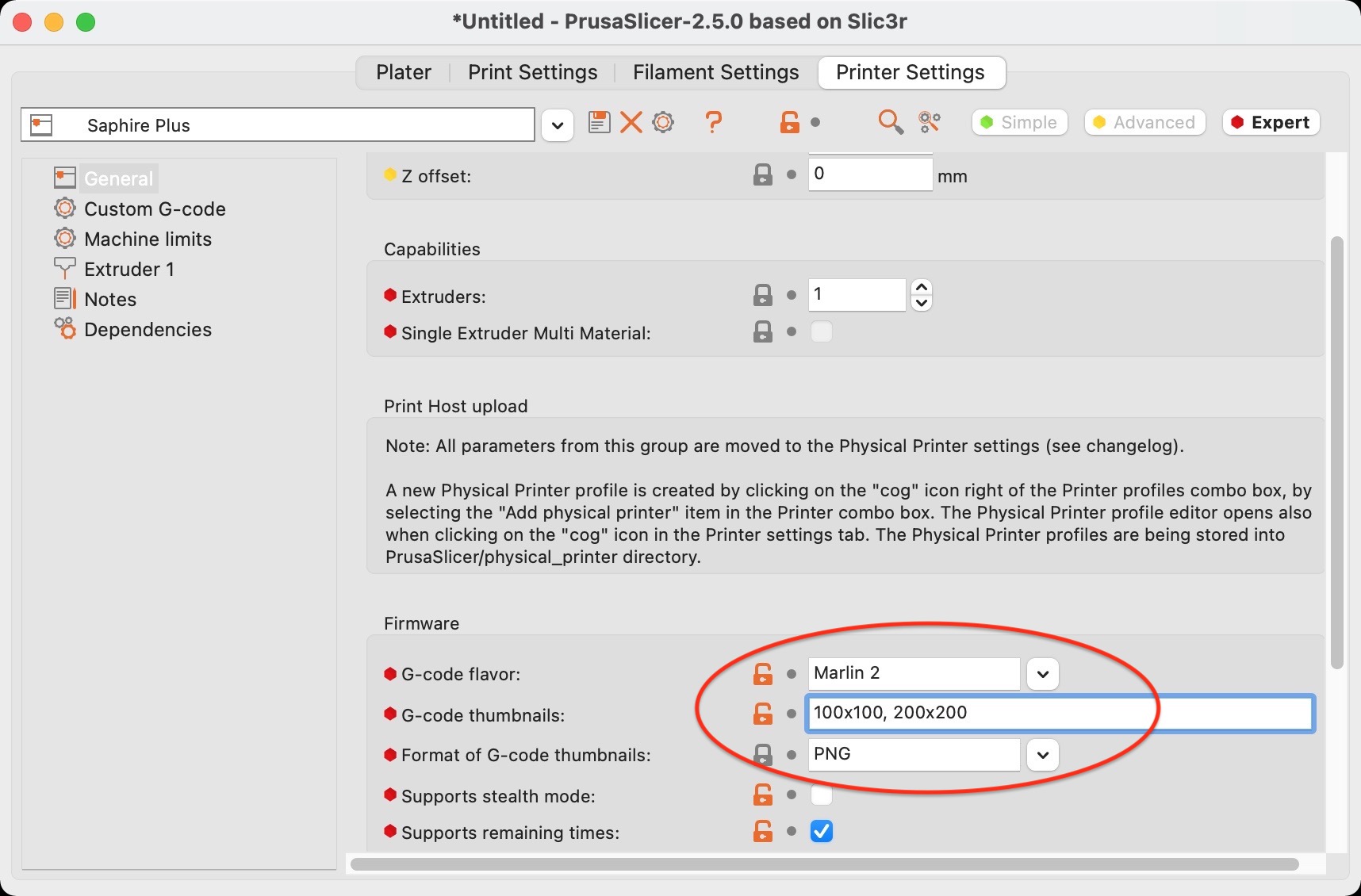Click the vertical scrollbar thumb
This screenshot has width=1361, height=896.
click(1336, 452)
